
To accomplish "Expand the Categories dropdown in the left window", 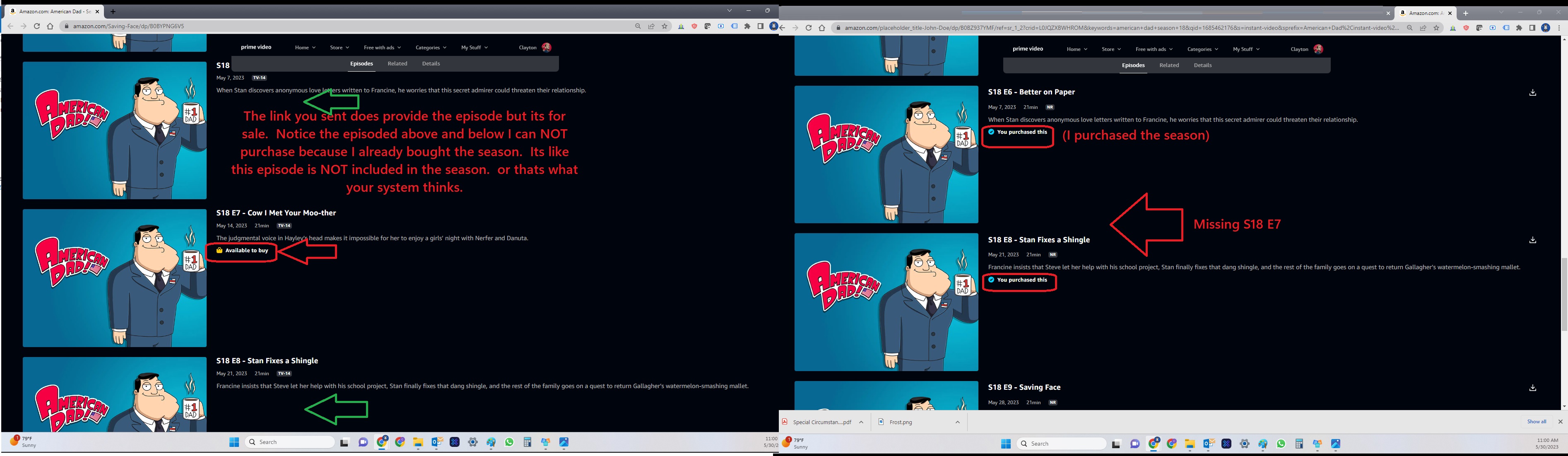I will 431,48.
